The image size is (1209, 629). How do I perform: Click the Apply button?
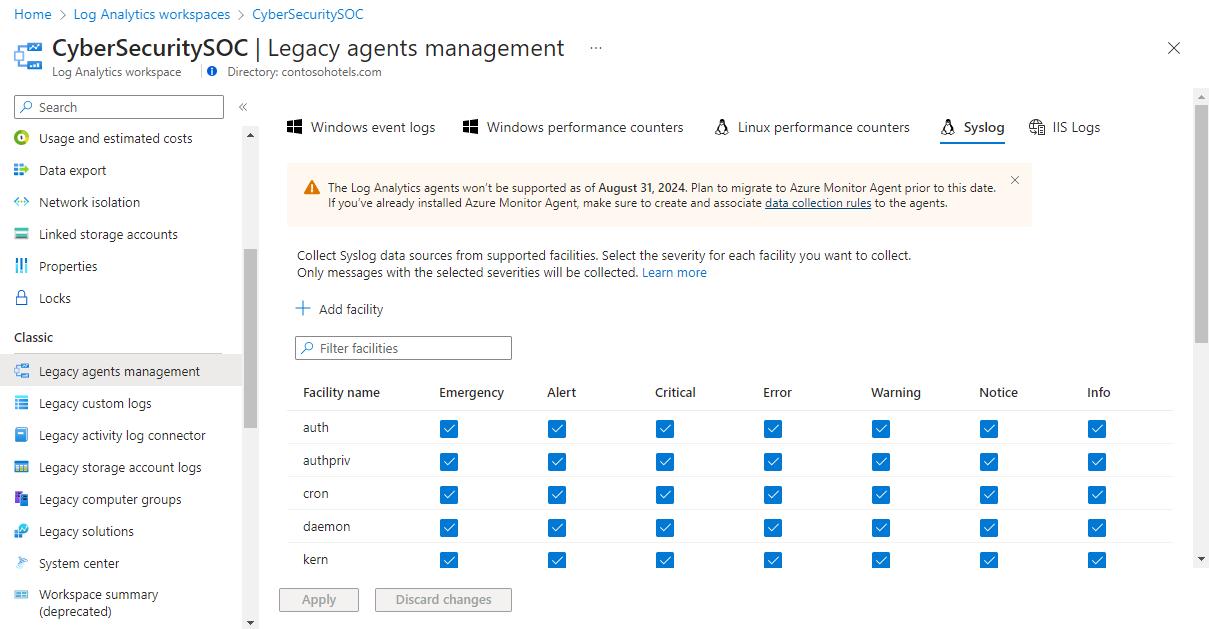(319, 600)
